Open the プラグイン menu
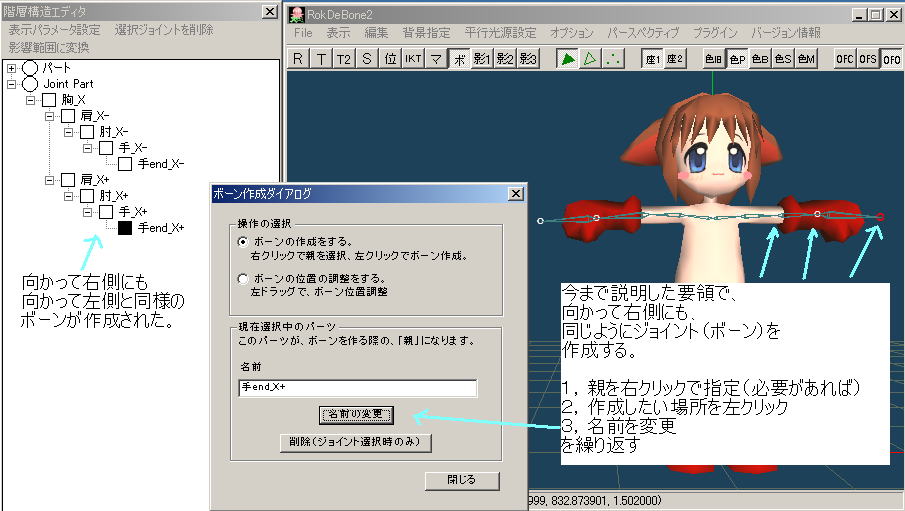The image size is (905, 511). pyautogui.click(x=715, y=33)
